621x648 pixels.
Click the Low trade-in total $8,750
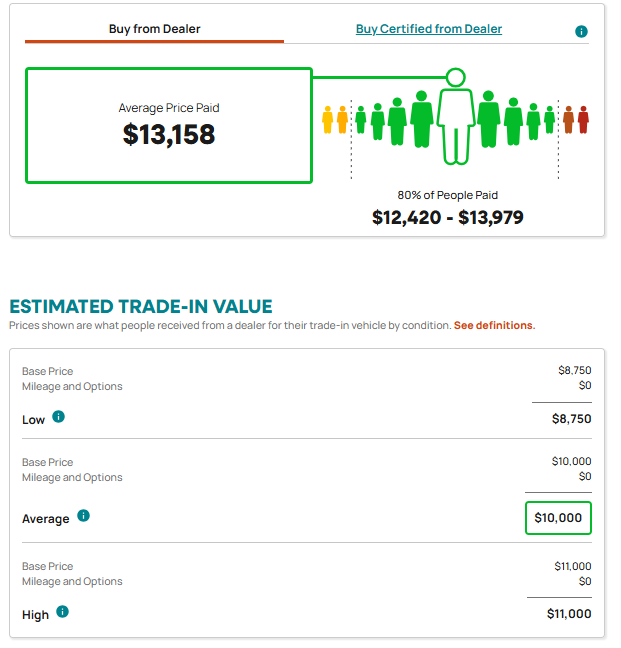571,419
